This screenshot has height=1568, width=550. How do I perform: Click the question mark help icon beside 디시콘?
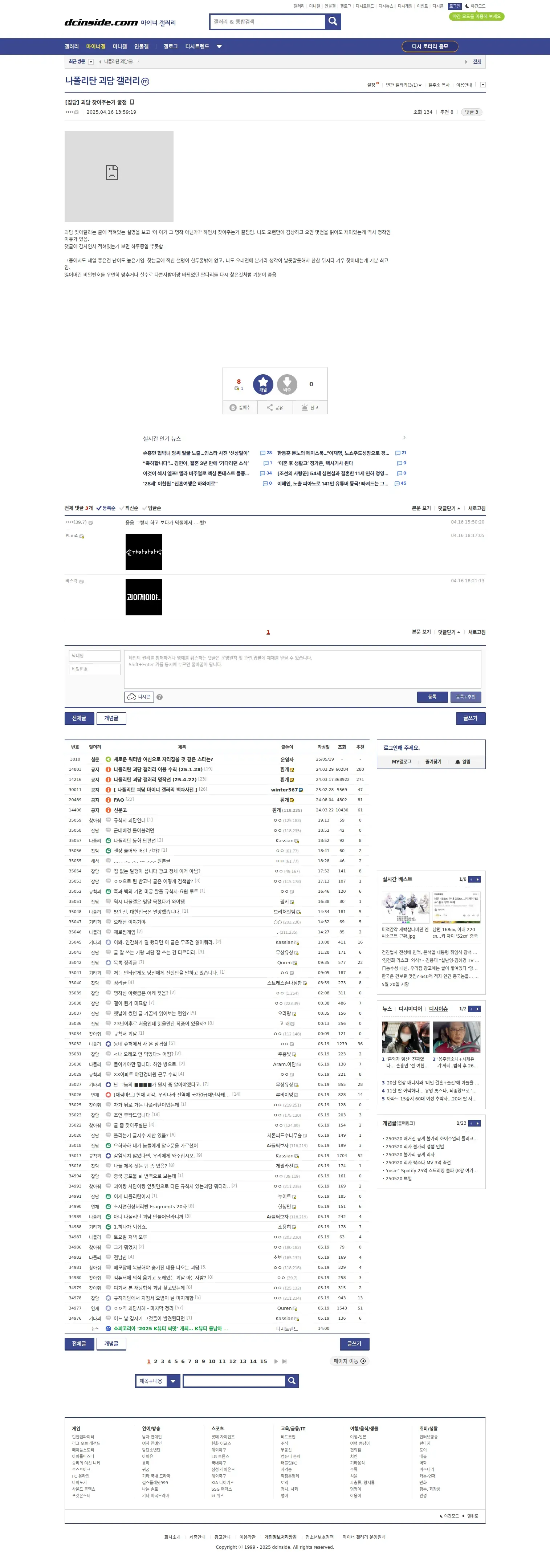(159, 697)
